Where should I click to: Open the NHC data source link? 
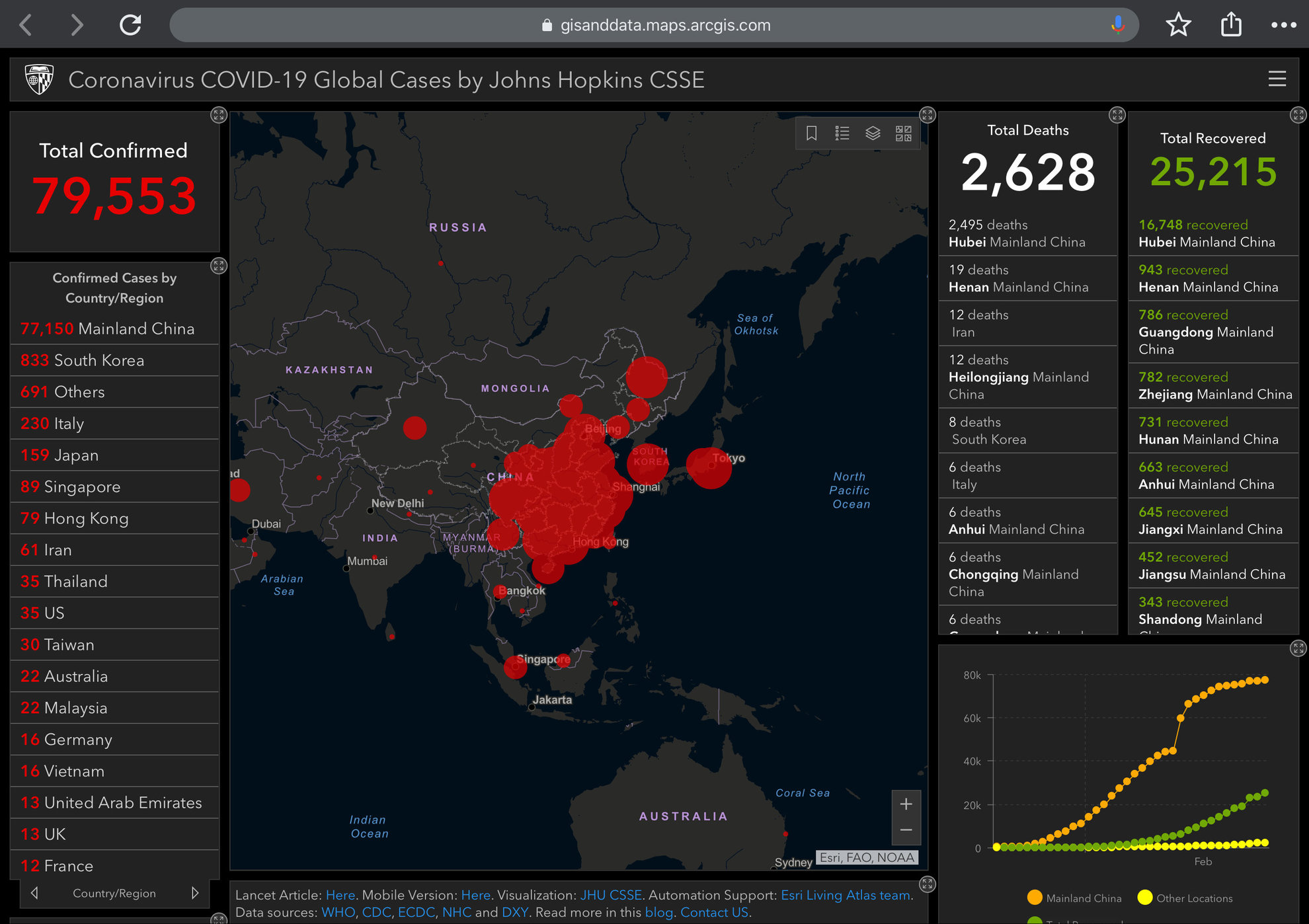click(x=456, y=913)
